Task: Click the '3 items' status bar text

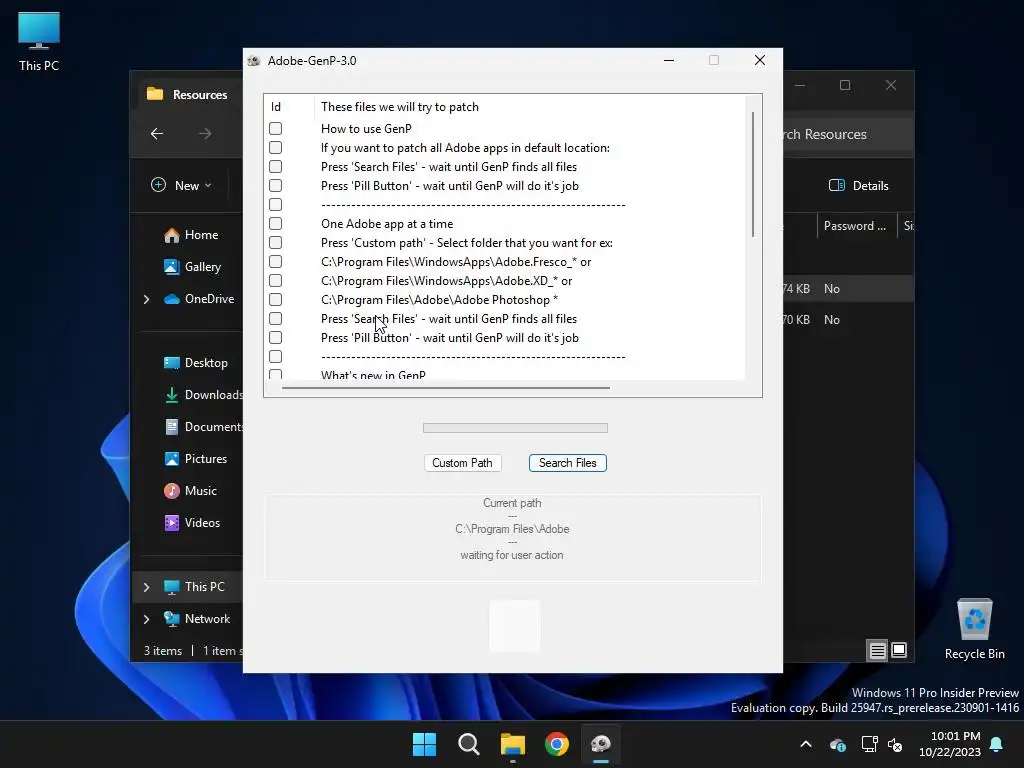Action: pos(163,651)
